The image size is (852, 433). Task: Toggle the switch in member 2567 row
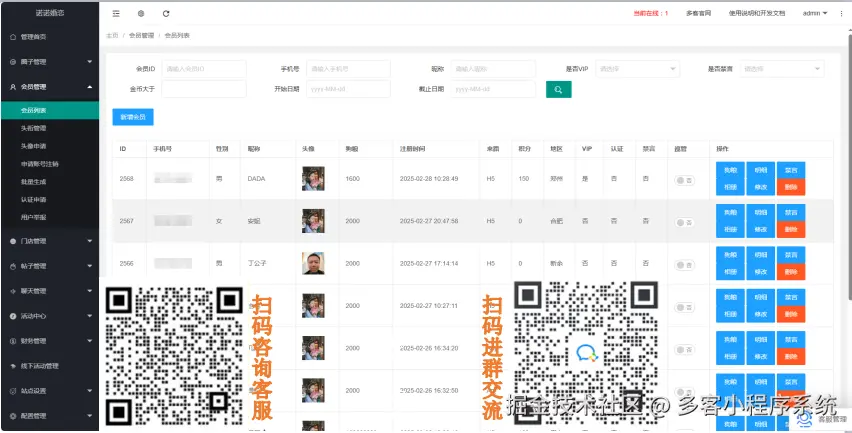point(685,222)
